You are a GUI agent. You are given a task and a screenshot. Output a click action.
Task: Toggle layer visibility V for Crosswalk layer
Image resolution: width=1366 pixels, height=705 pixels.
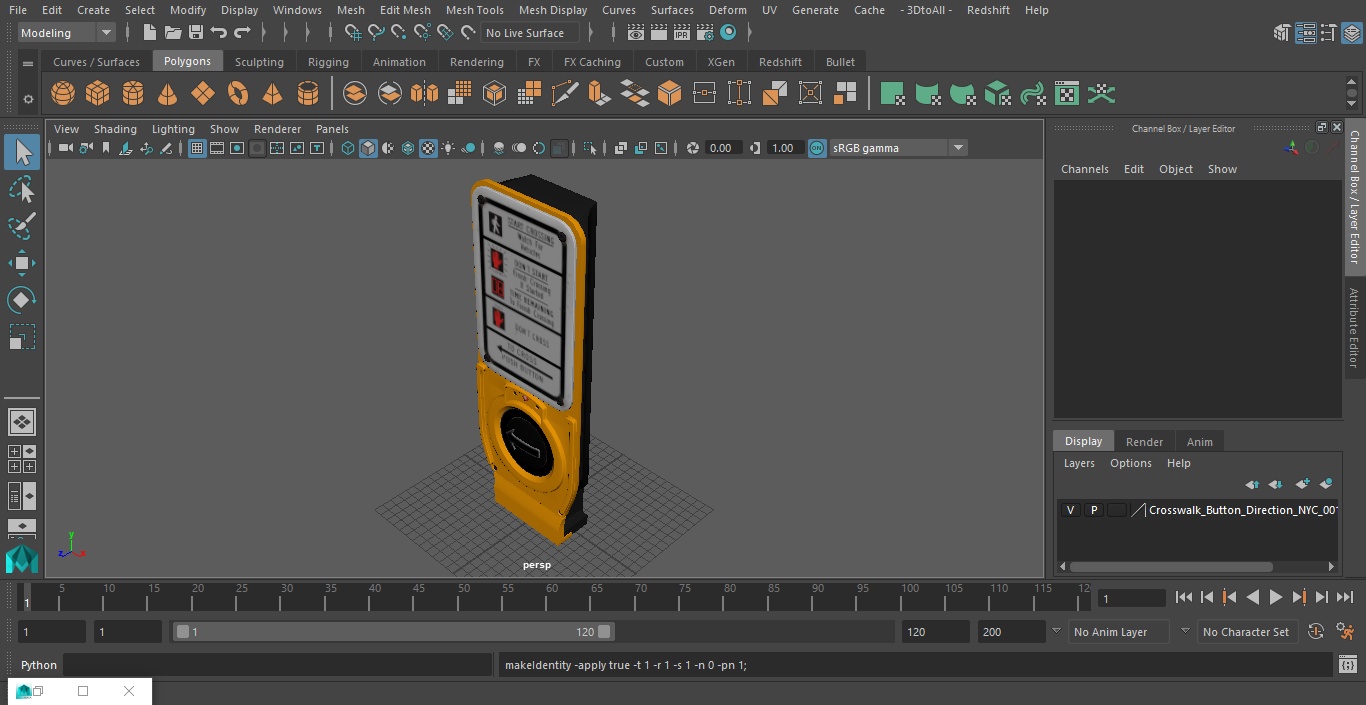(1070, 510)
